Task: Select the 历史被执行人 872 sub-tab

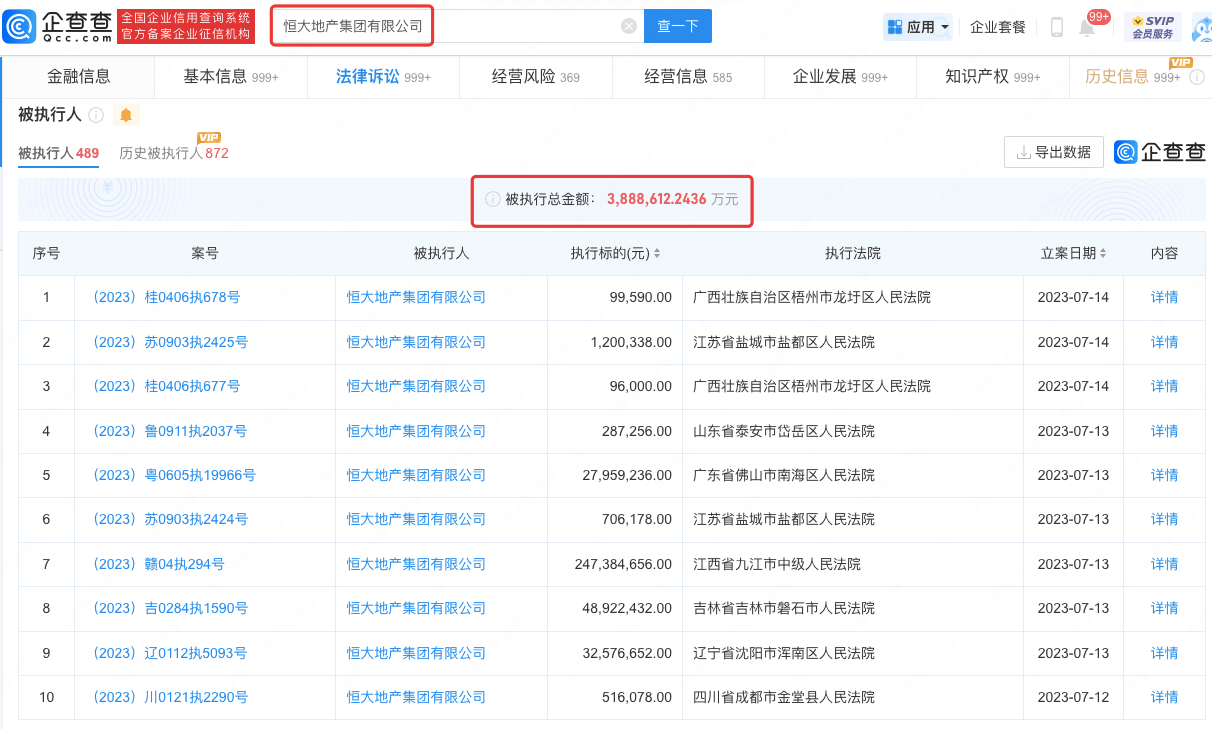Action: [x=174, y=153]
